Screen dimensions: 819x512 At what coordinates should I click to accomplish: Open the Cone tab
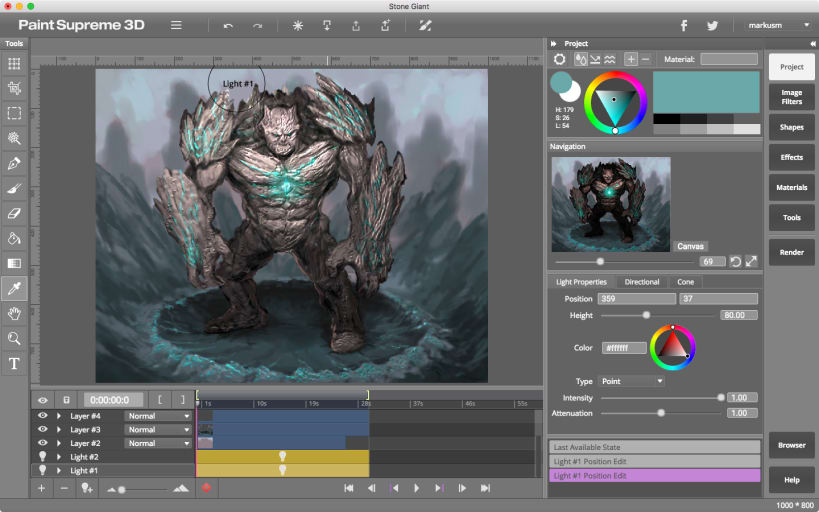[x=685, y=282]
